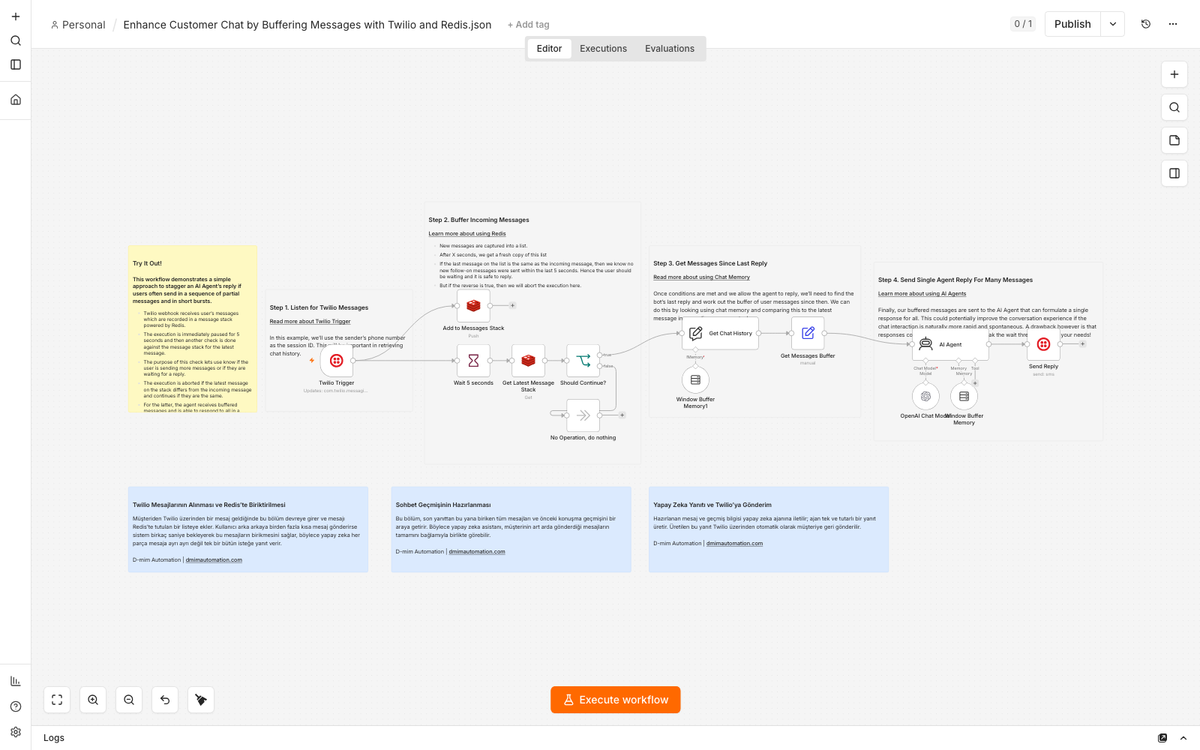The width and height of the screenshot is (1200, 750).
Task: Select the Window Buffer Memory1 node
Action: 695,380
